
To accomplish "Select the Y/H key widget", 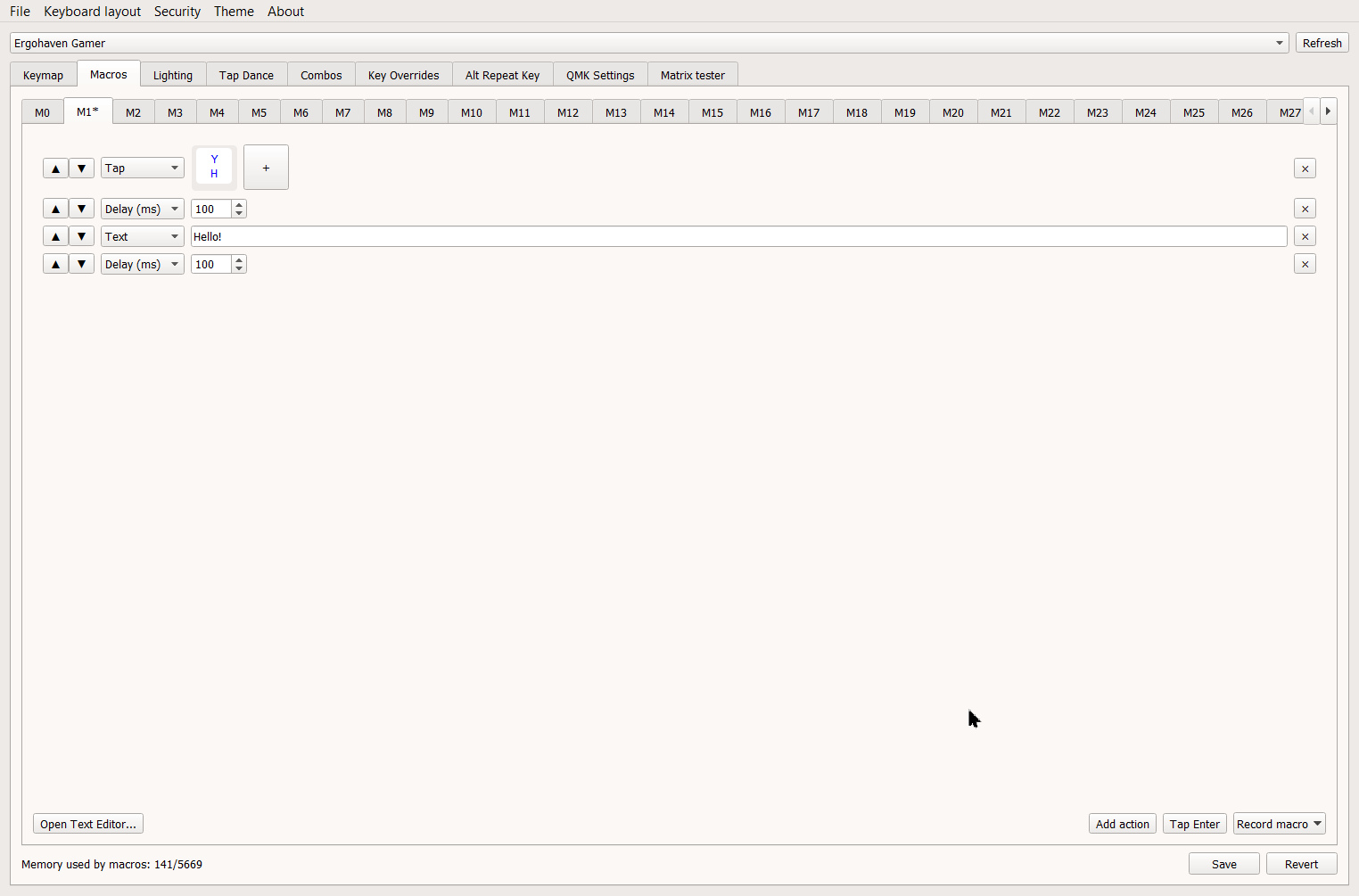I will (214, 168).
